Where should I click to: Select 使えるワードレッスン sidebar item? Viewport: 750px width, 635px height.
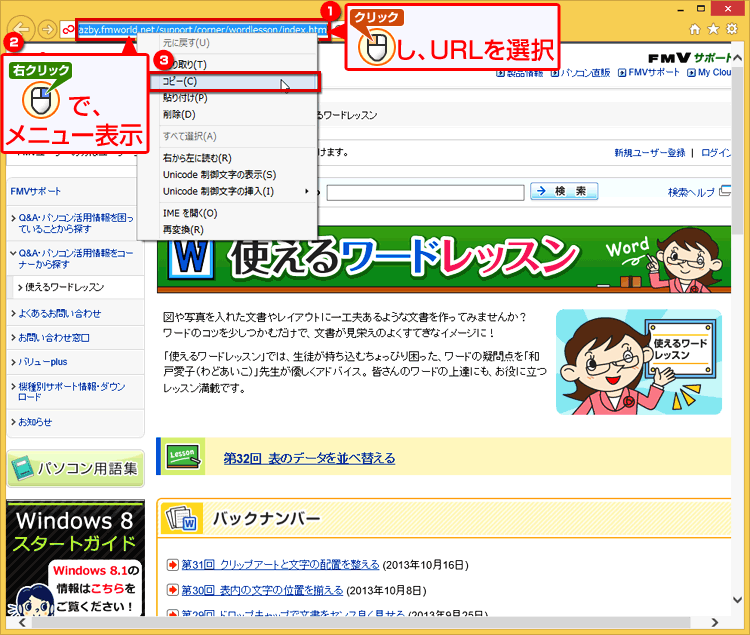click(x=65, y=287)
